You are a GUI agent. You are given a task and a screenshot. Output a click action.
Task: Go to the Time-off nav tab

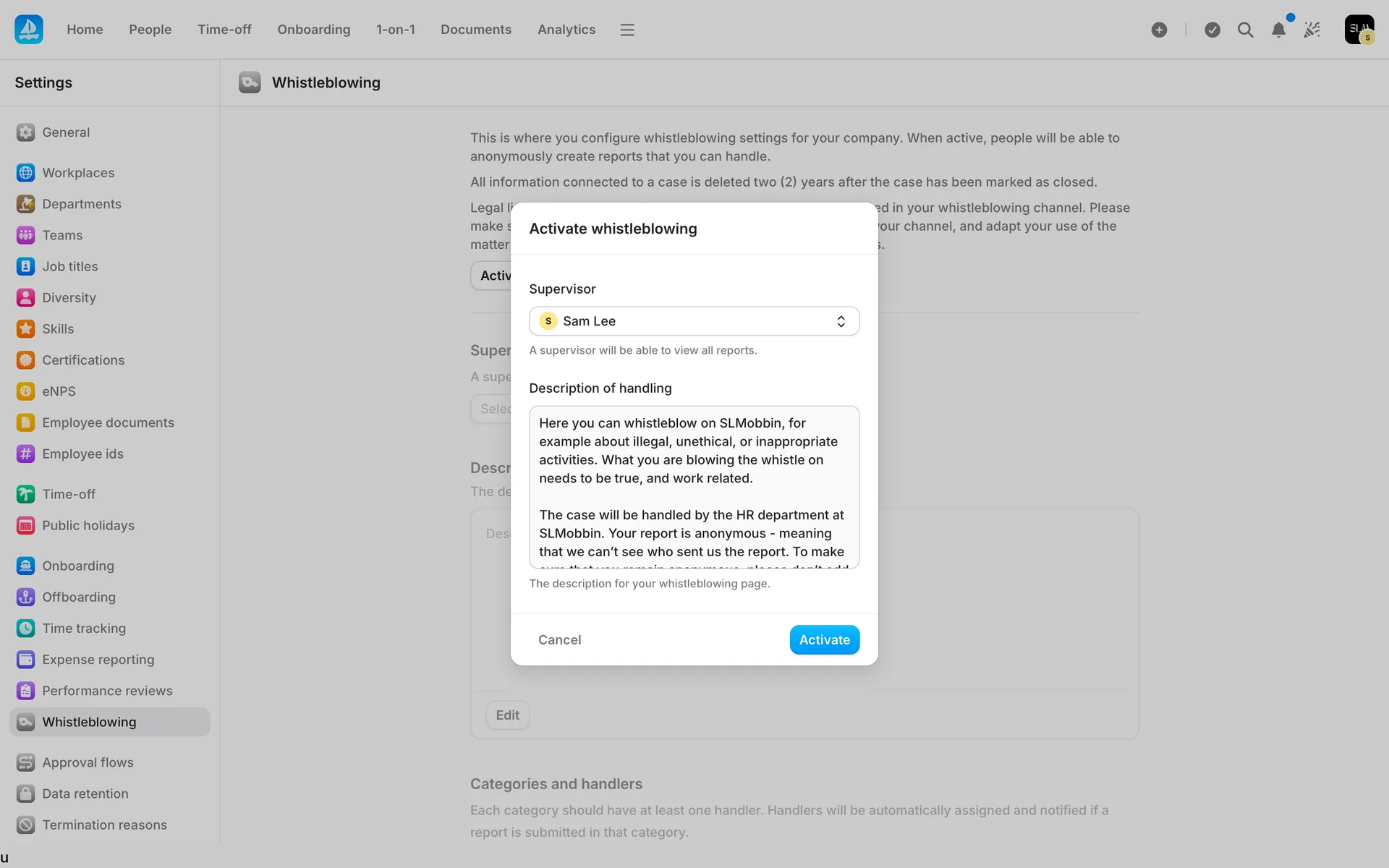[224, 30]
